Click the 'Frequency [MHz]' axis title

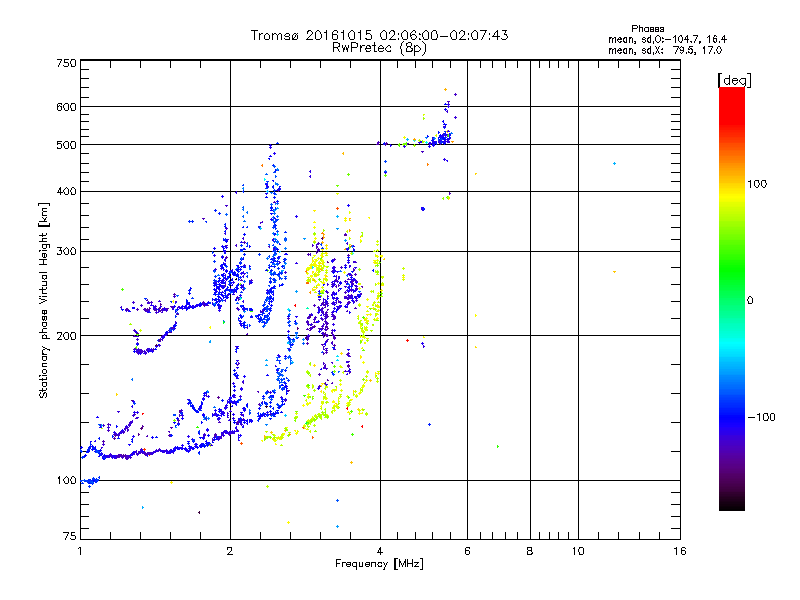click(x=379, y=564)
